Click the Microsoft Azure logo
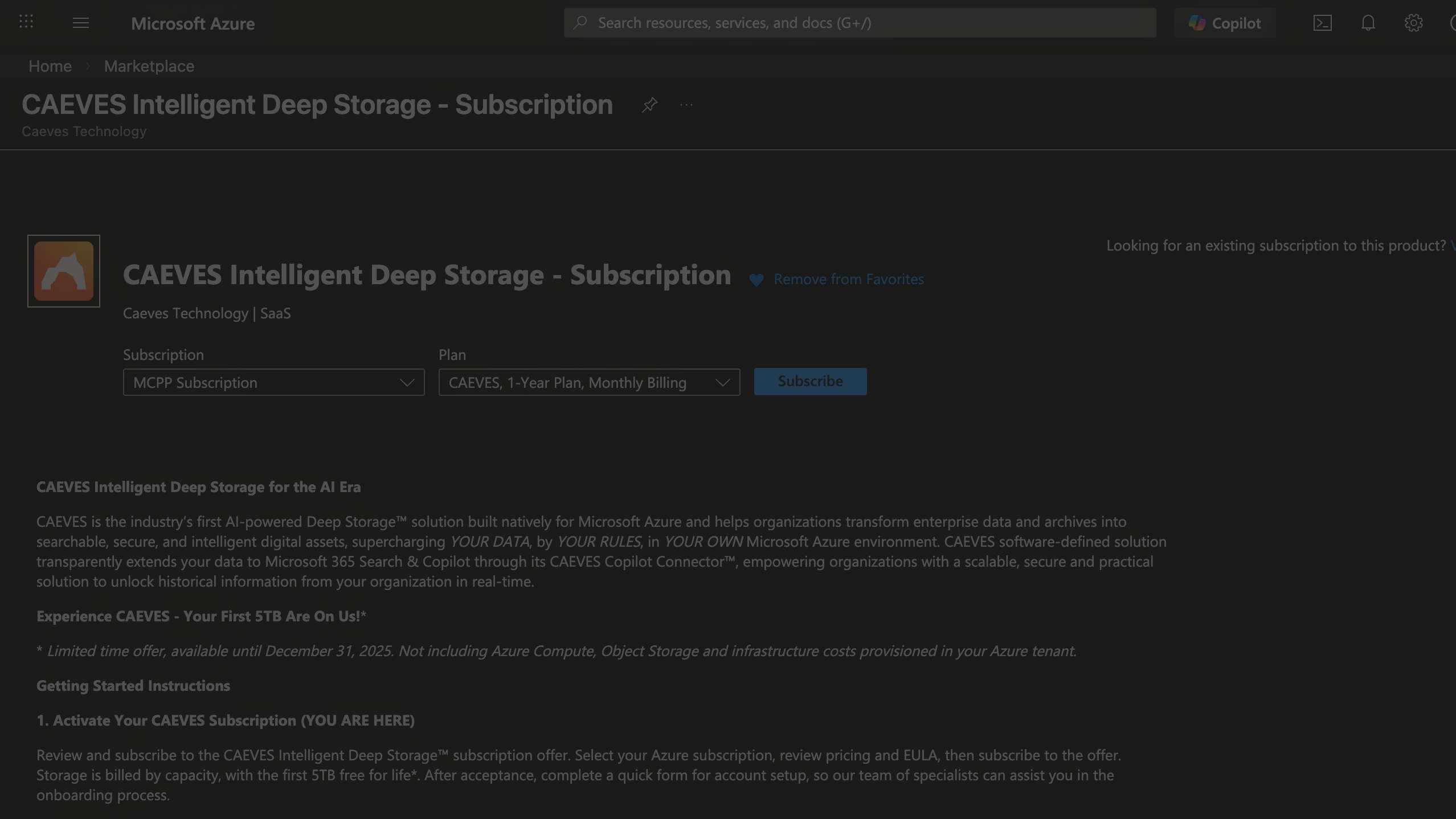 193,23
